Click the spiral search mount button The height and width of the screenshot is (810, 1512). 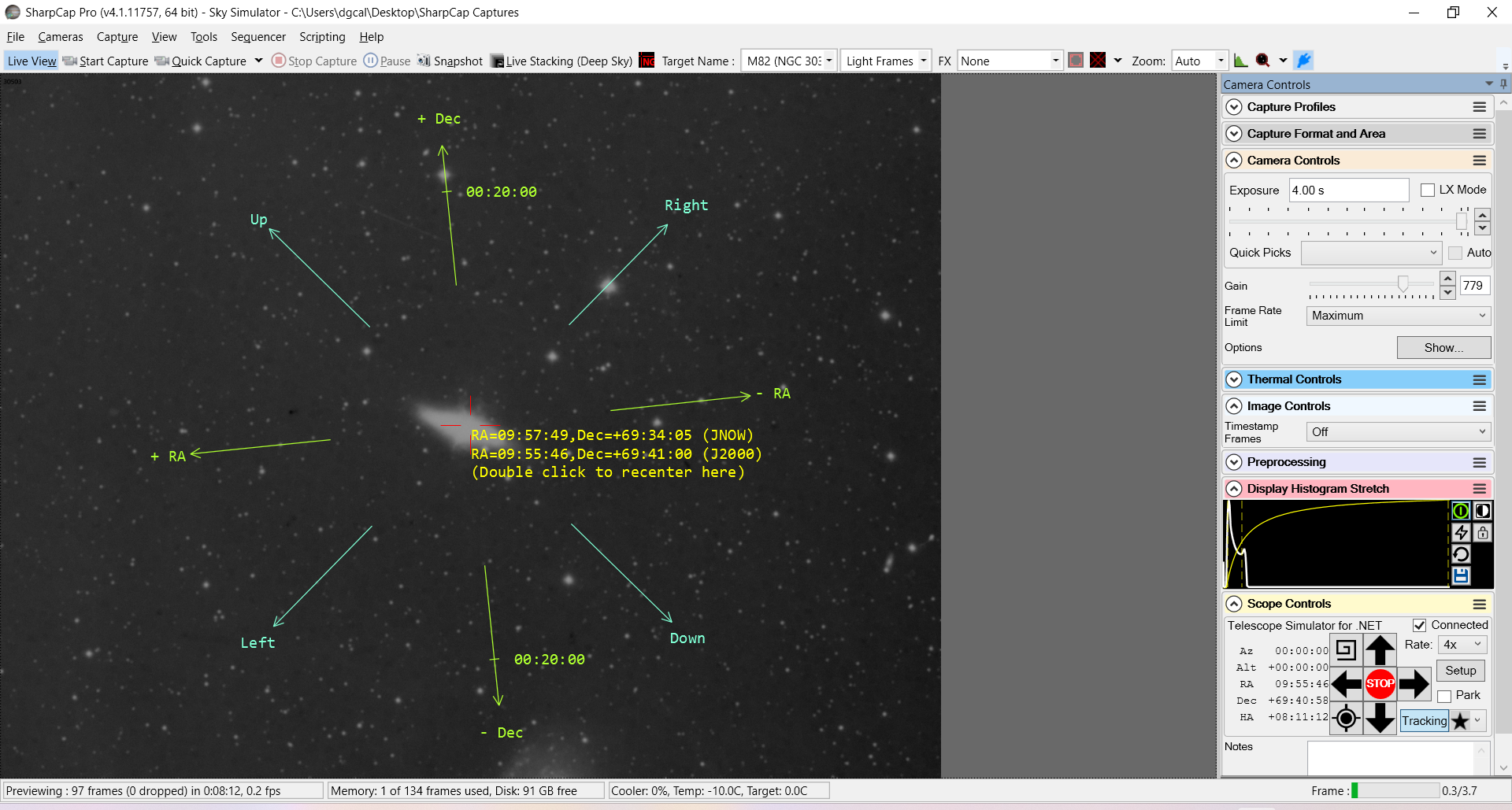(x=1347, y=650)
